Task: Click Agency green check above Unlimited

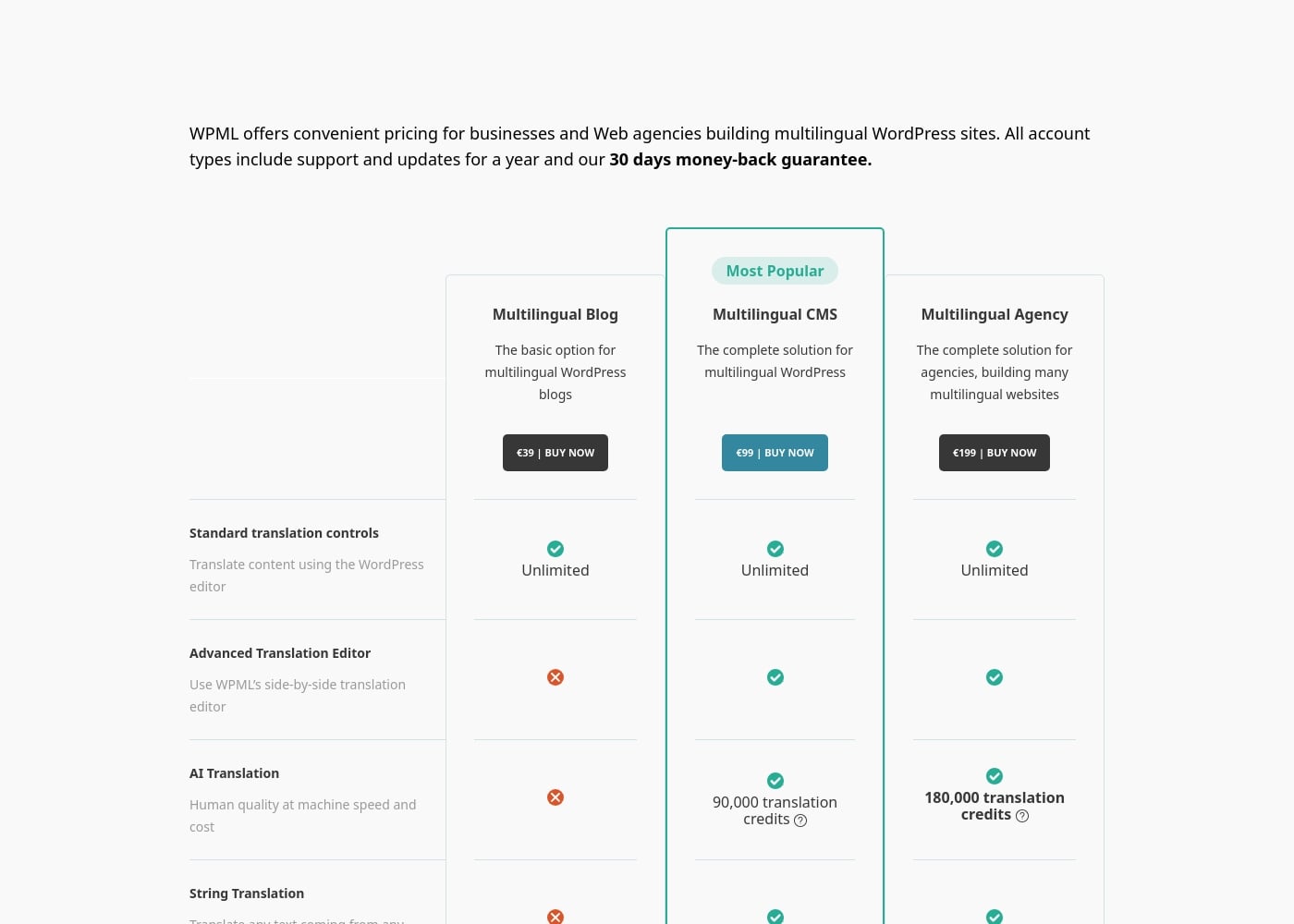Action: pos(995,549)
